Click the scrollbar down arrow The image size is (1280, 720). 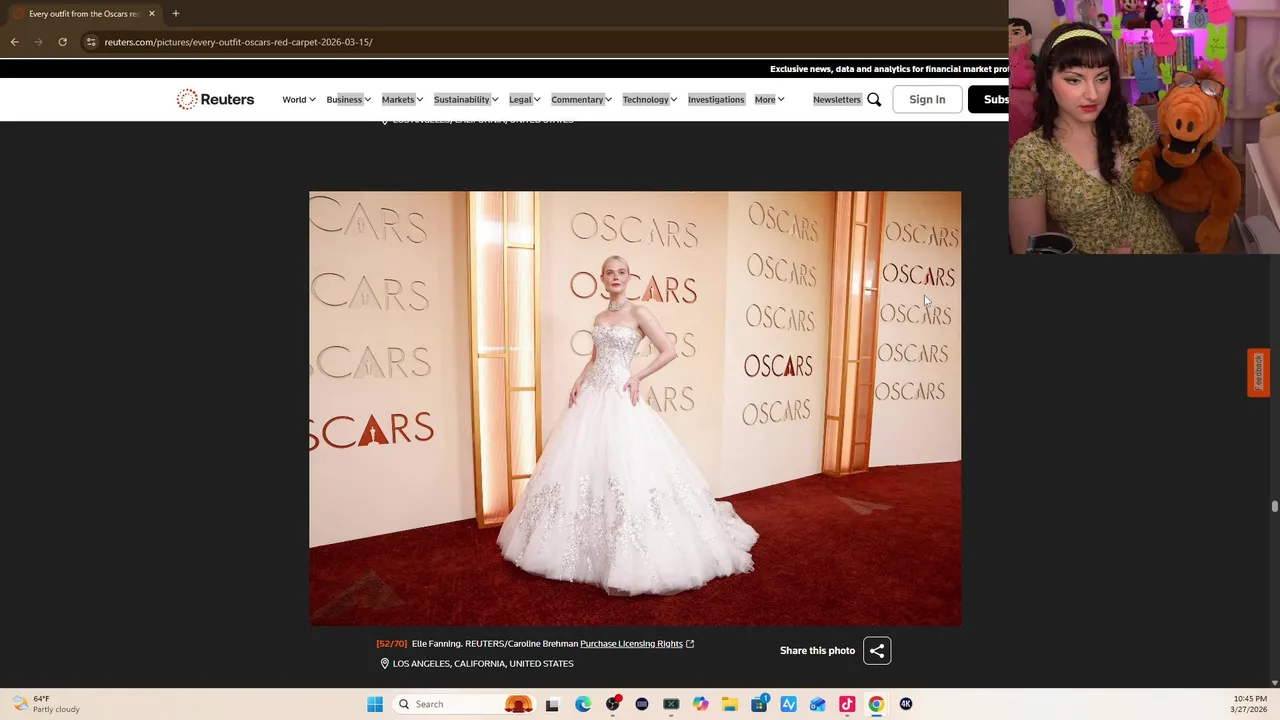pyautogui.click(x=1274, y=683)
